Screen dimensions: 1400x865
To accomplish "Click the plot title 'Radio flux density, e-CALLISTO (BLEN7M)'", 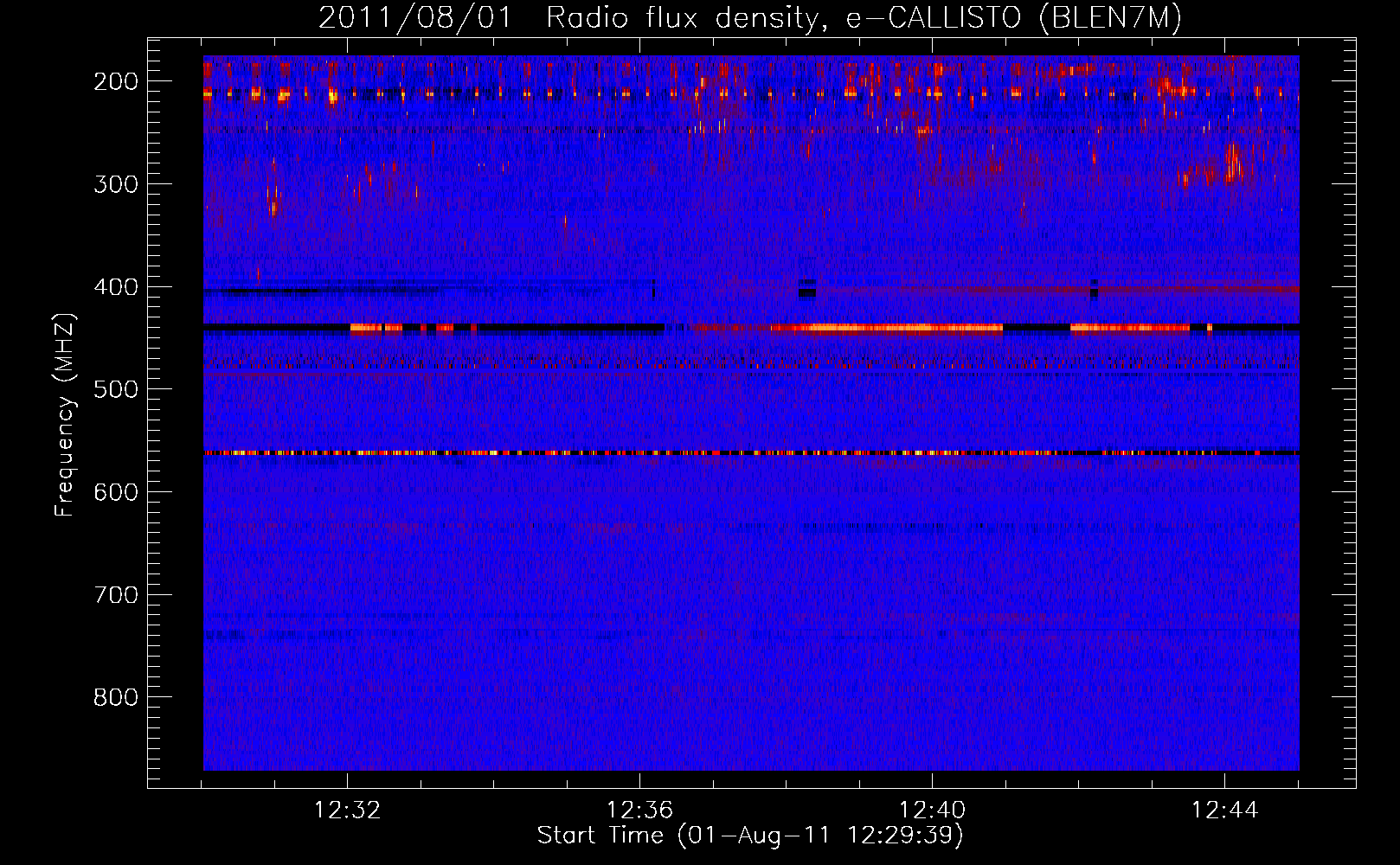I will 864,18.
